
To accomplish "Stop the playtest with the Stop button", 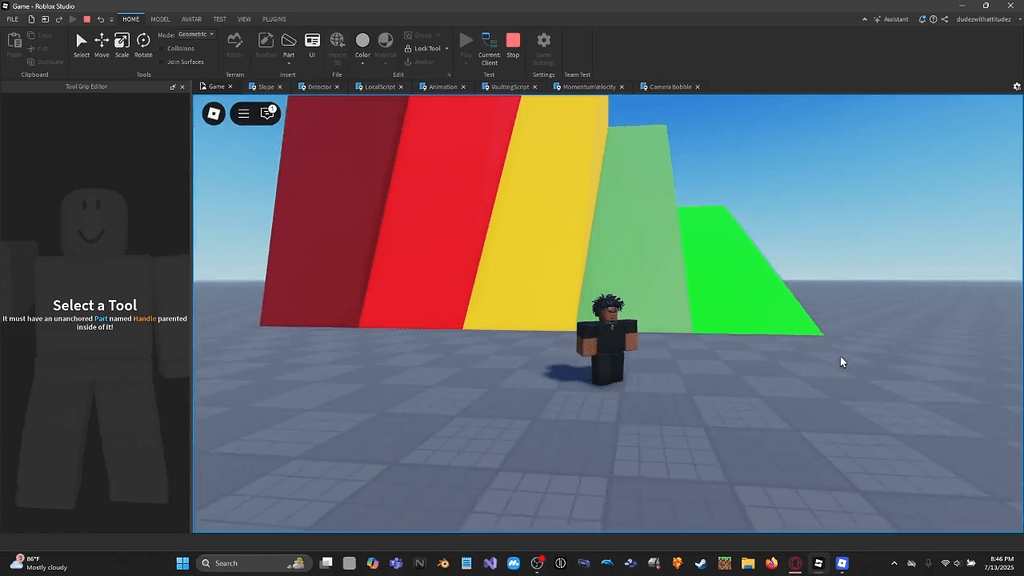I will click(512, 45).
